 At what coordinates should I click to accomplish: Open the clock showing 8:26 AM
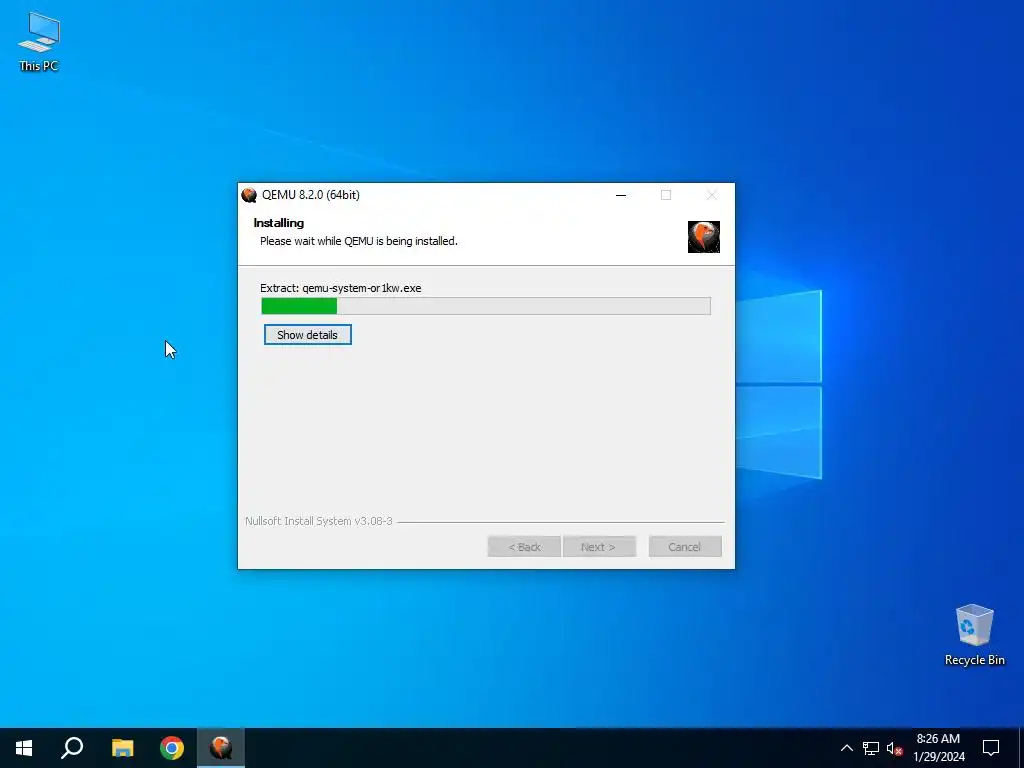(x=938, y=748)
